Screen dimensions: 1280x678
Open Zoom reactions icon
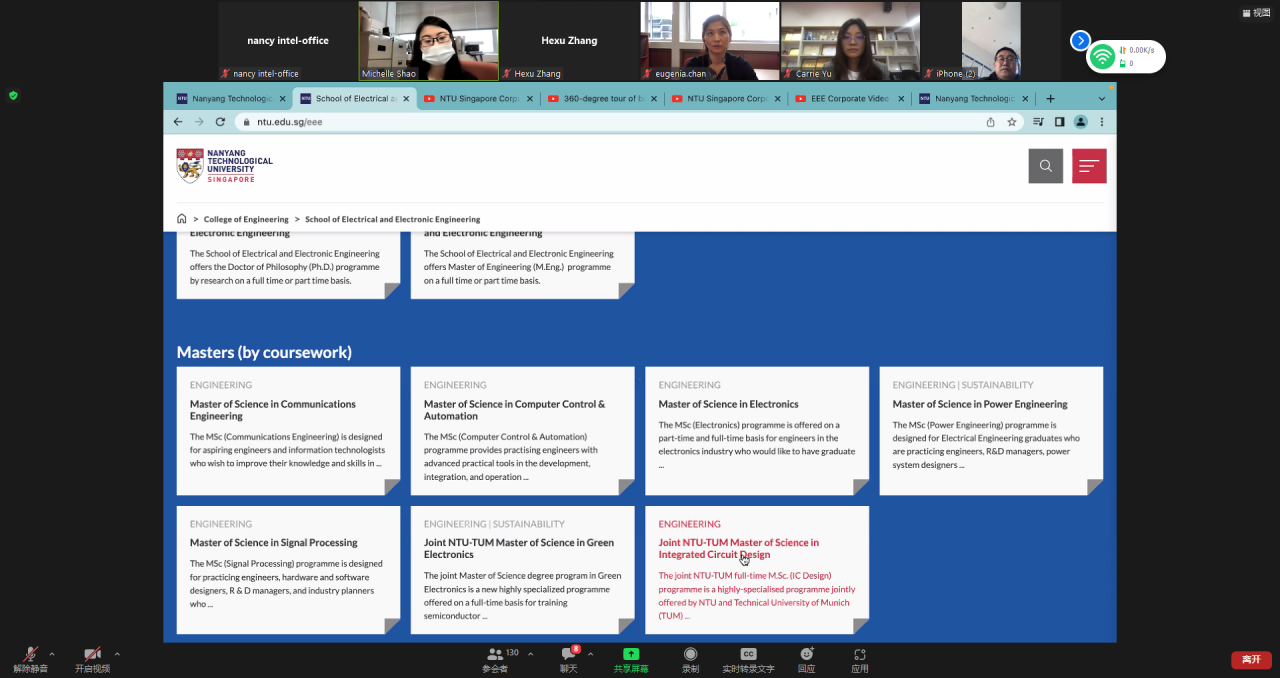click(x=806, y=654)
